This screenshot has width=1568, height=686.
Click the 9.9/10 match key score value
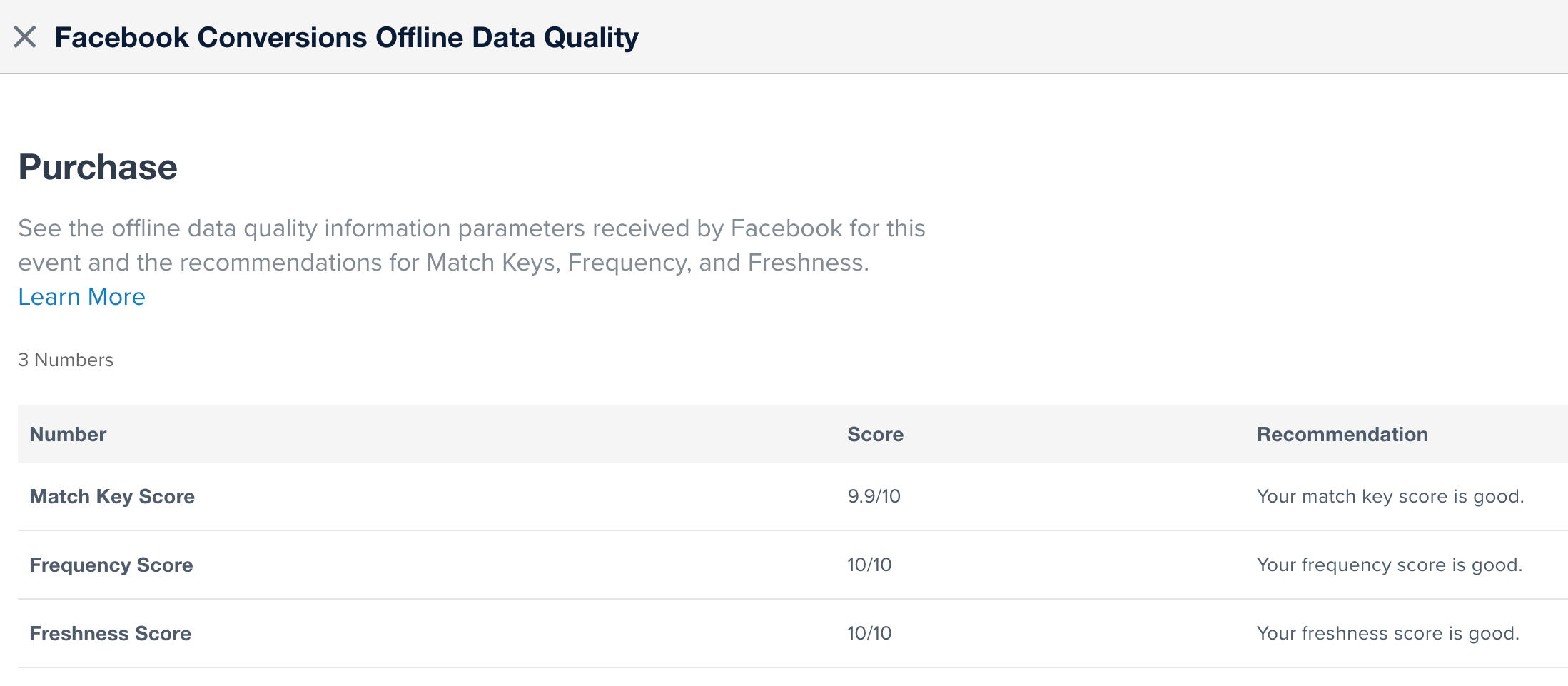coord(874,496)
